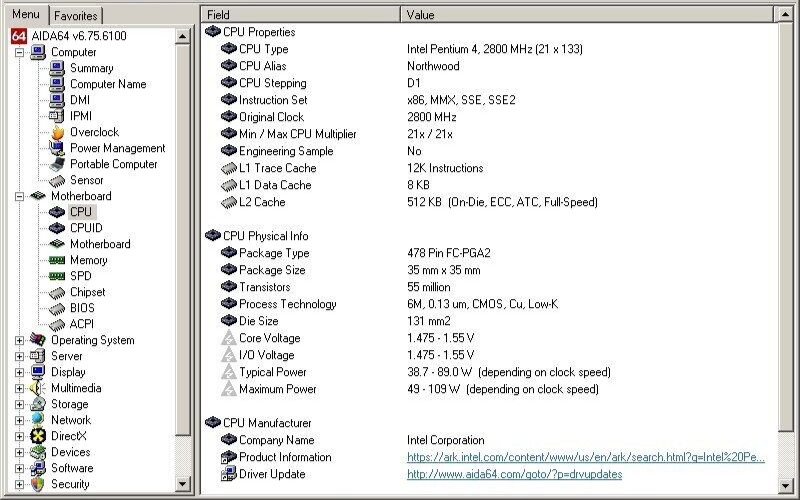Click tree panel scroll up arrow
Image resolution: width=800 pixels, height=500 pixels.
[183, 36]
